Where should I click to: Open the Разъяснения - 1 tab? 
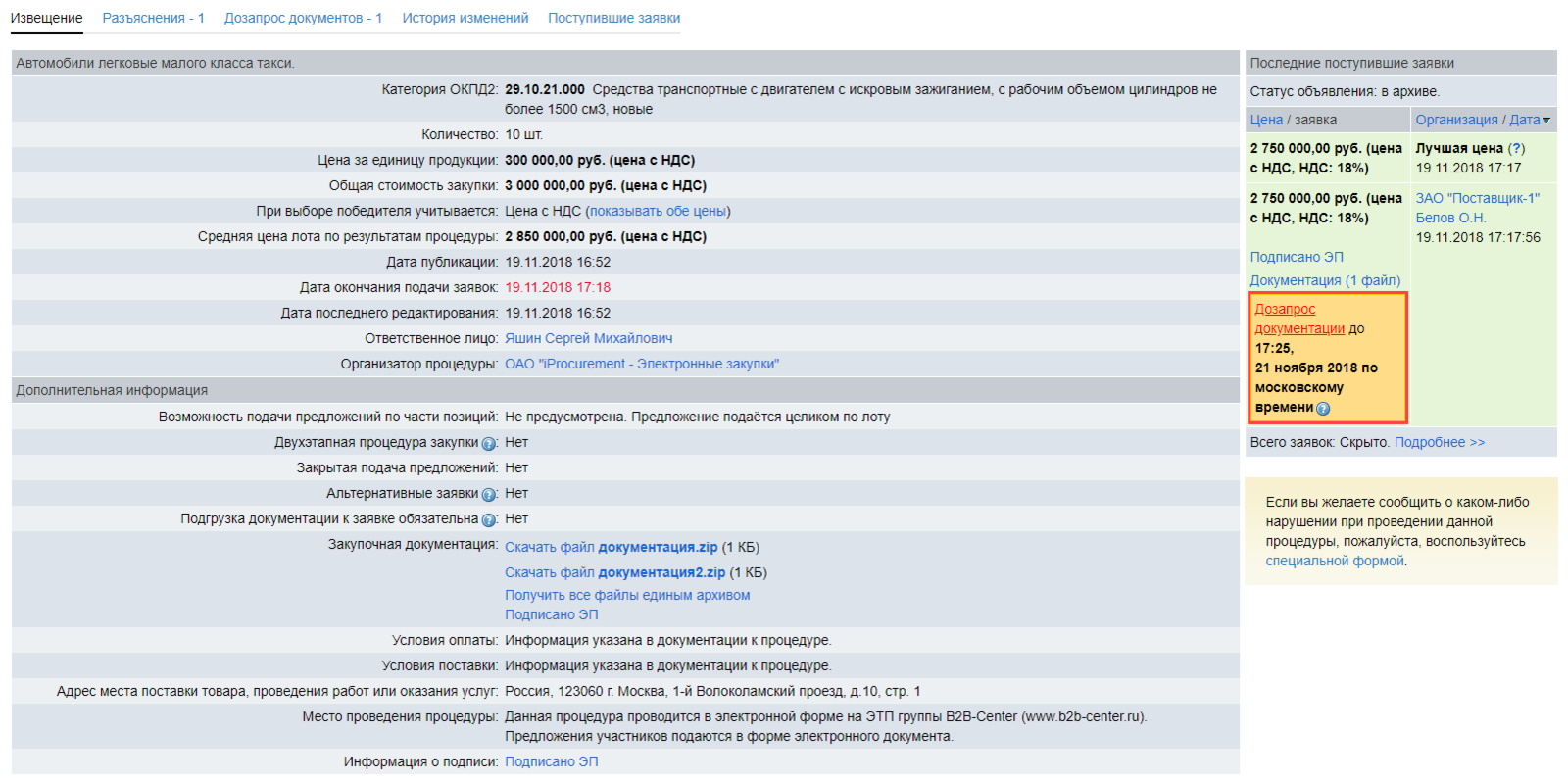pos(153,18)
